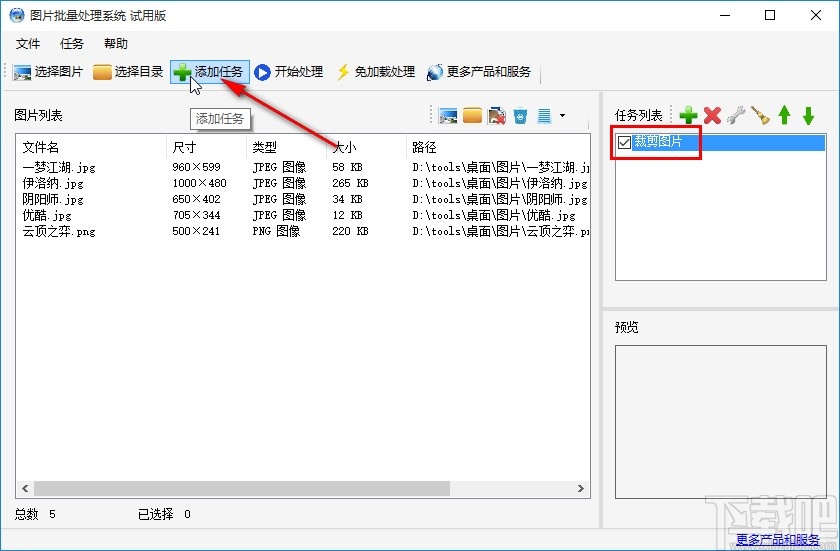
Task: Expand the view mode dropdown arrow
Action: pos(562,115)
